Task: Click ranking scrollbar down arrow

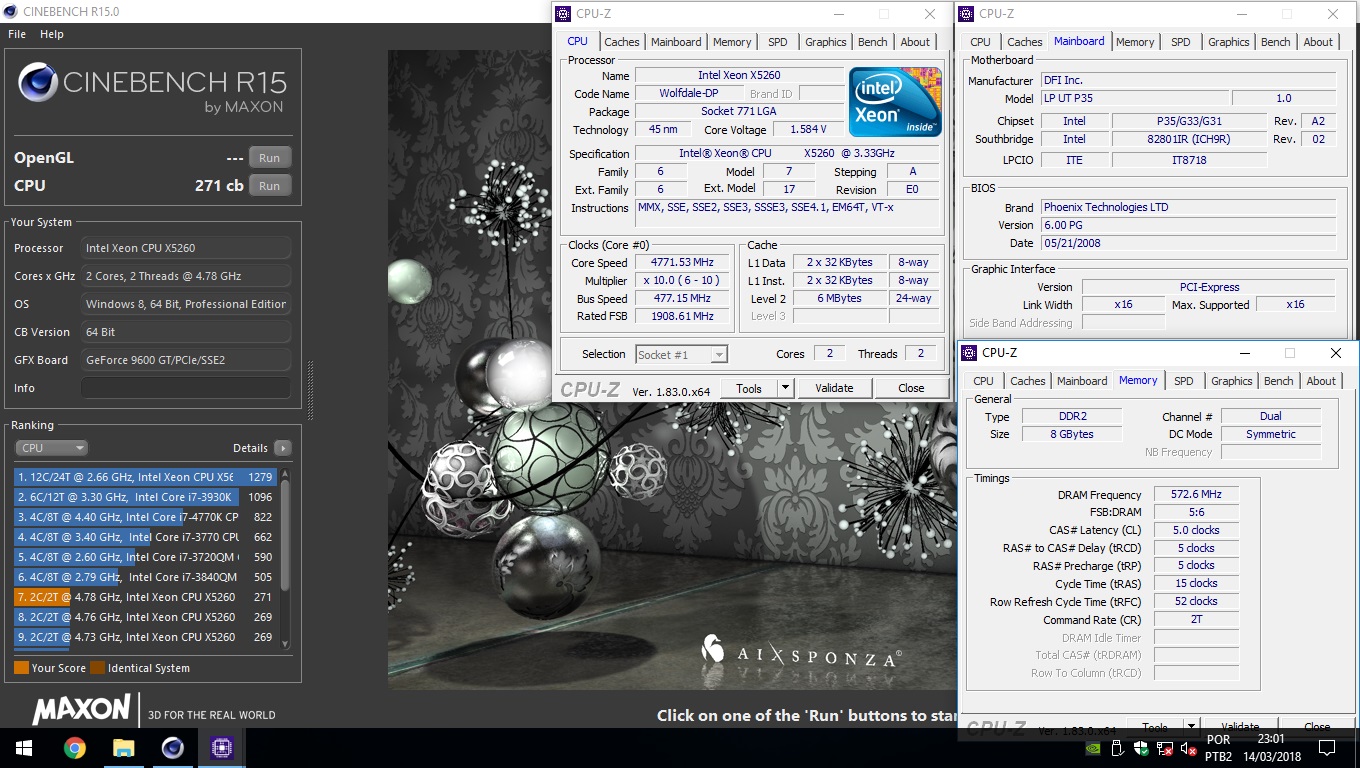Action: (x=285, y=644)
